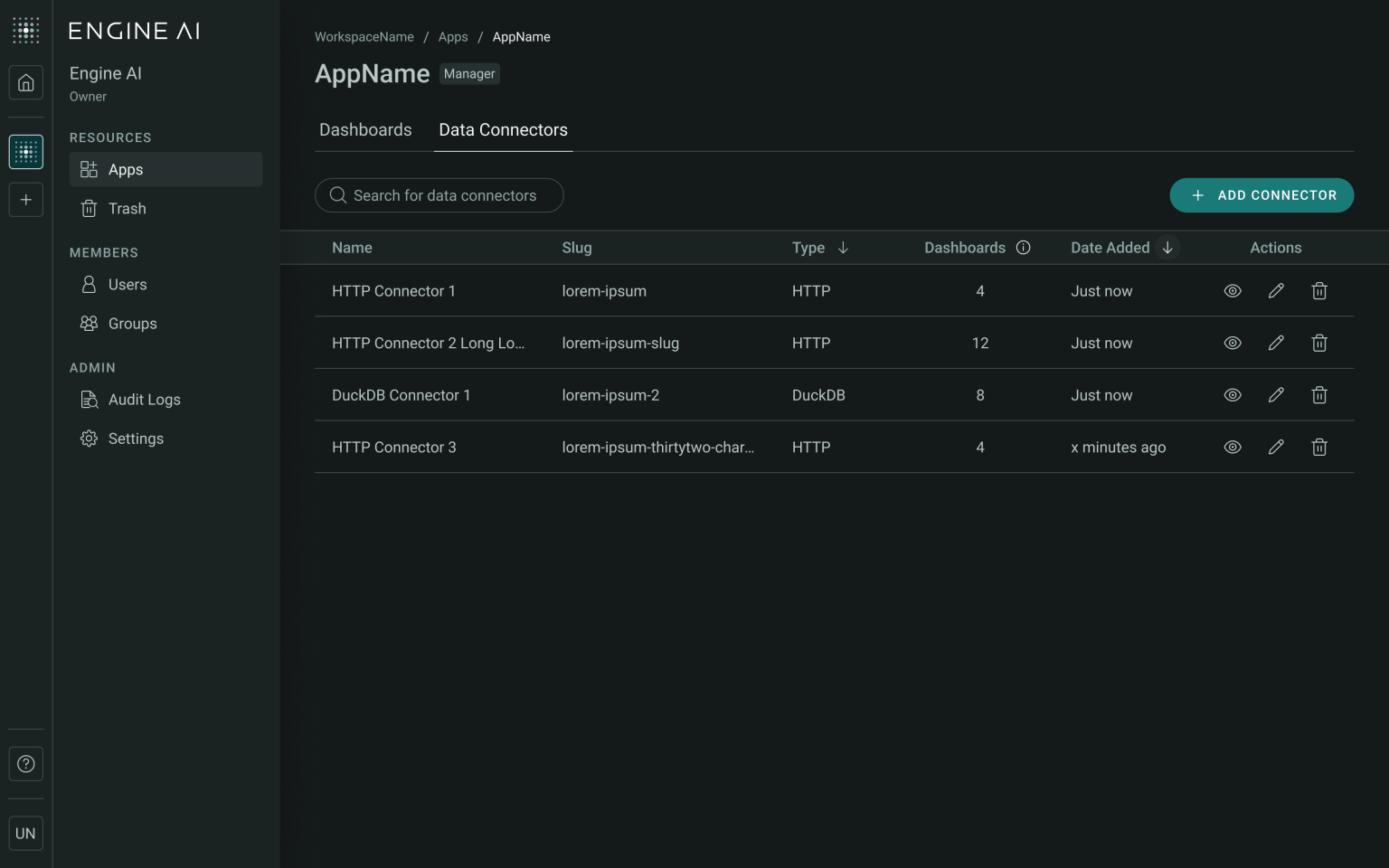
Task: Switch to the Dashboards tab
Action: coord(365,130)
